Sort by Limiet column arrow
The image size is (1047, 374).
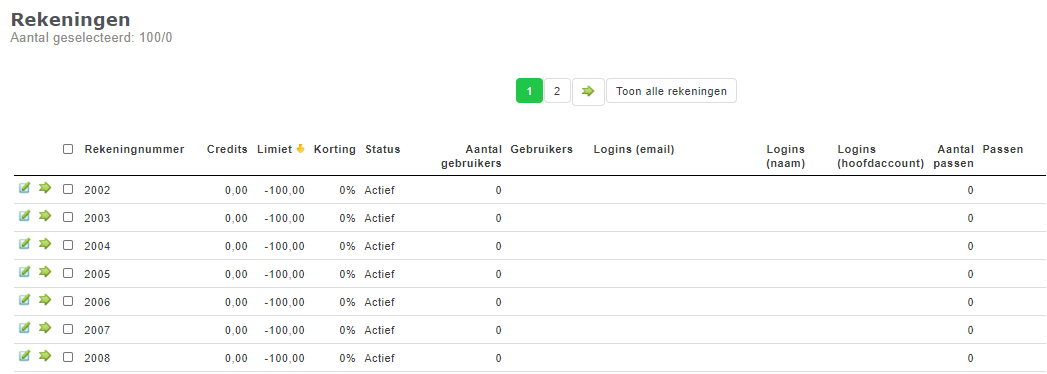point(300,149)
